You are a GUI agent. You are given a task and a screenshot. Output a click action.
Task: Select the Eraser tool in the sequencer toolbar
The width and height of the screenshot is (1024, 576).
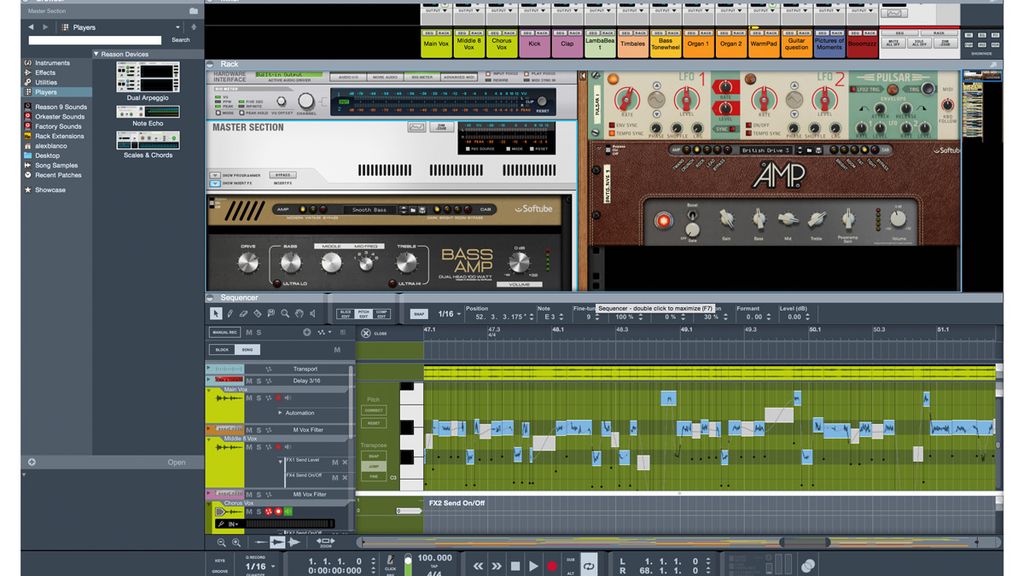pyautogui.click(x=244, y=313)
